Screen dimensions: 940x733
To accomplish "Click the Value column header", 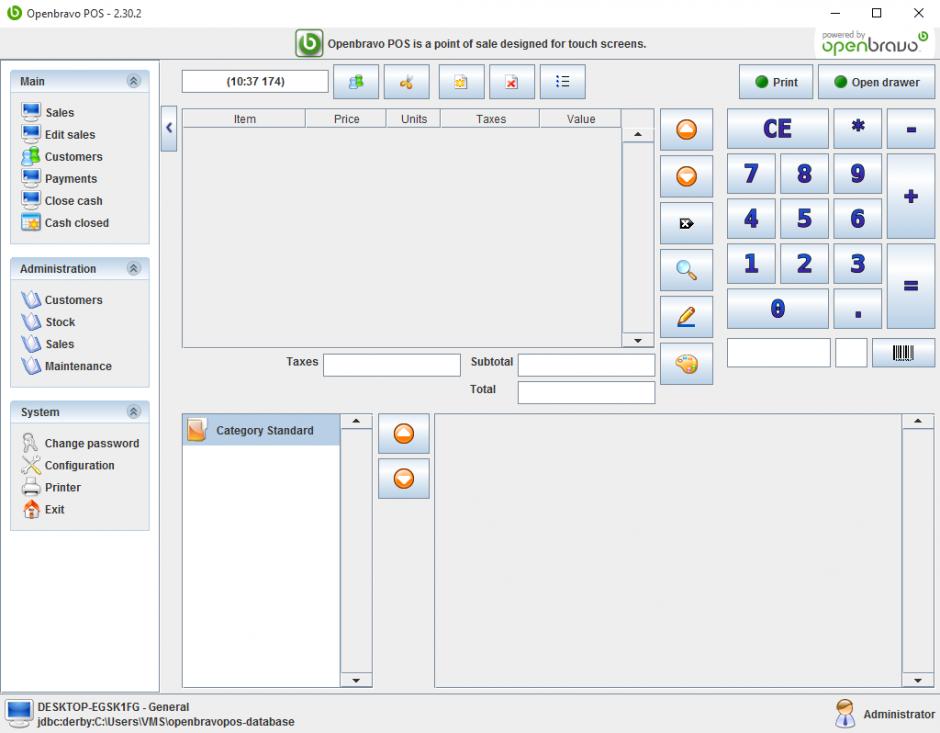I will 580,119.
